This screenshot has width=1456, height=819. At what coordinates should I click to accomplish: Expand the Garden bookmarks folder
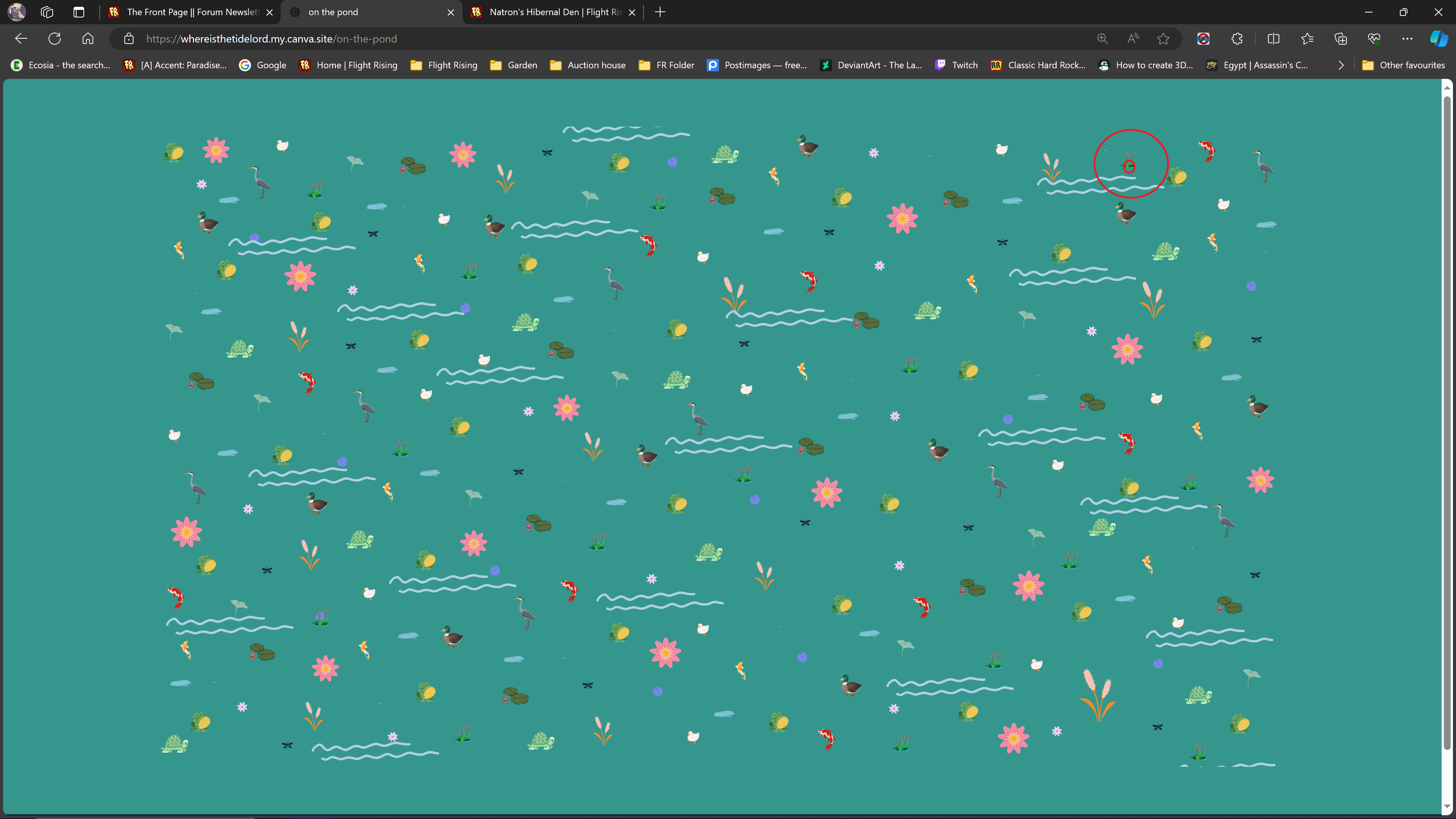tap(514, 65)
